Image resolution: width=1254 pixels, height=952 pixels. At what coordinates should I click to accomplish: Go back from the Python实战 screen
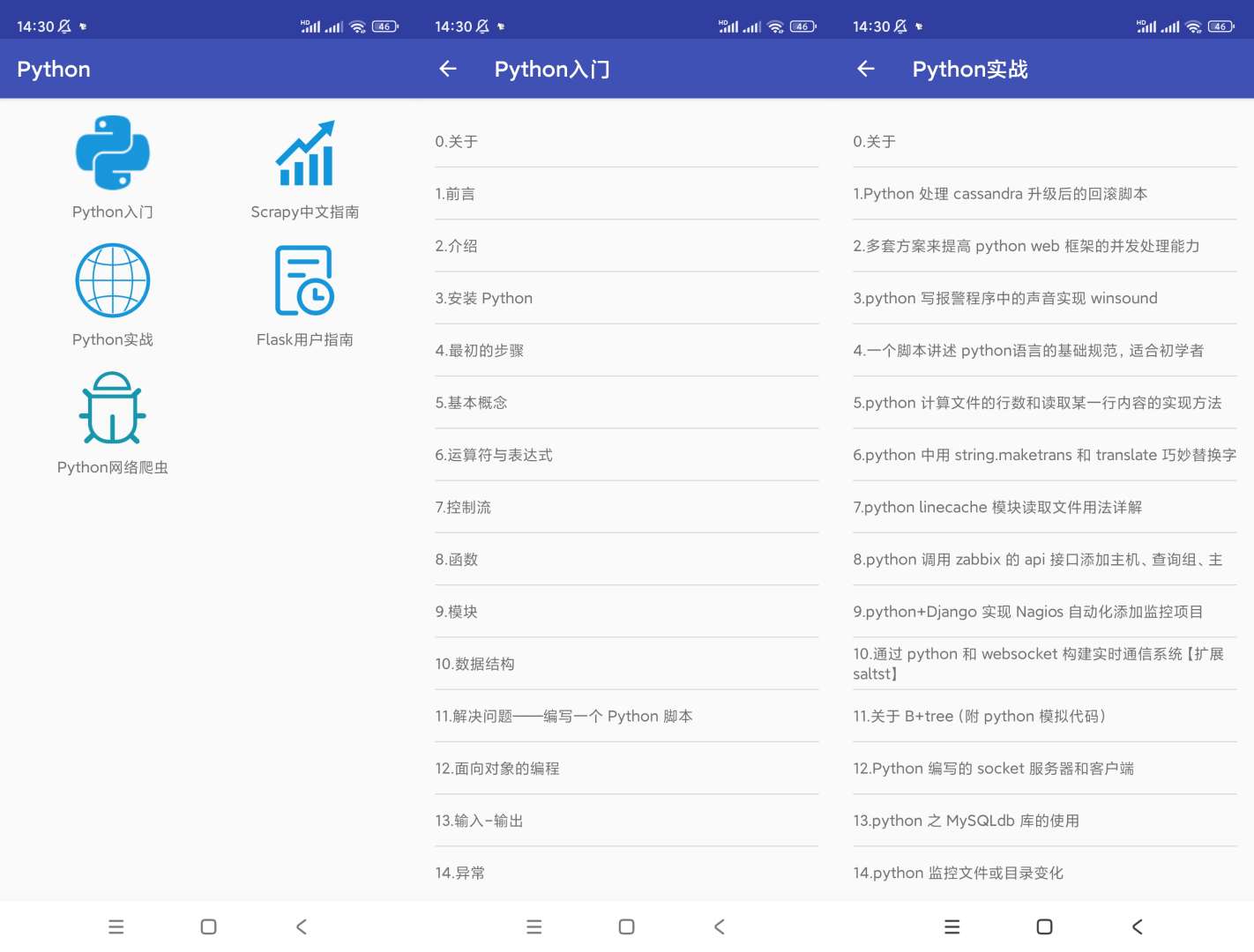[866, 69]
